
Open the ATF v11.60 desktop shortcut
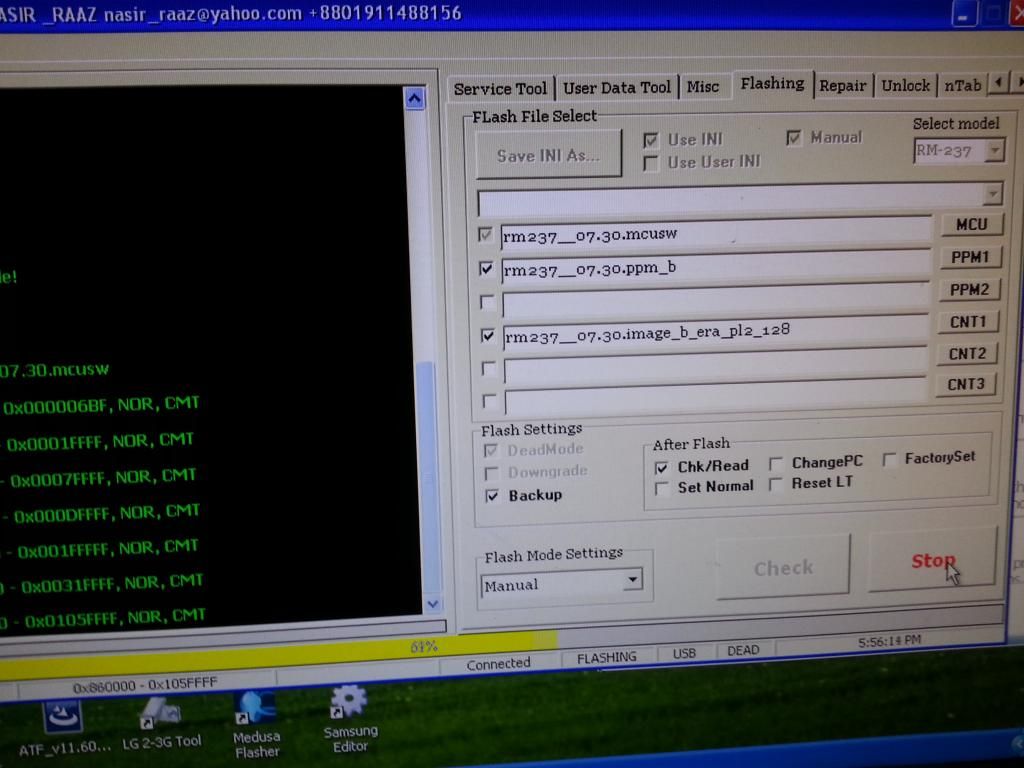[62, 724]
